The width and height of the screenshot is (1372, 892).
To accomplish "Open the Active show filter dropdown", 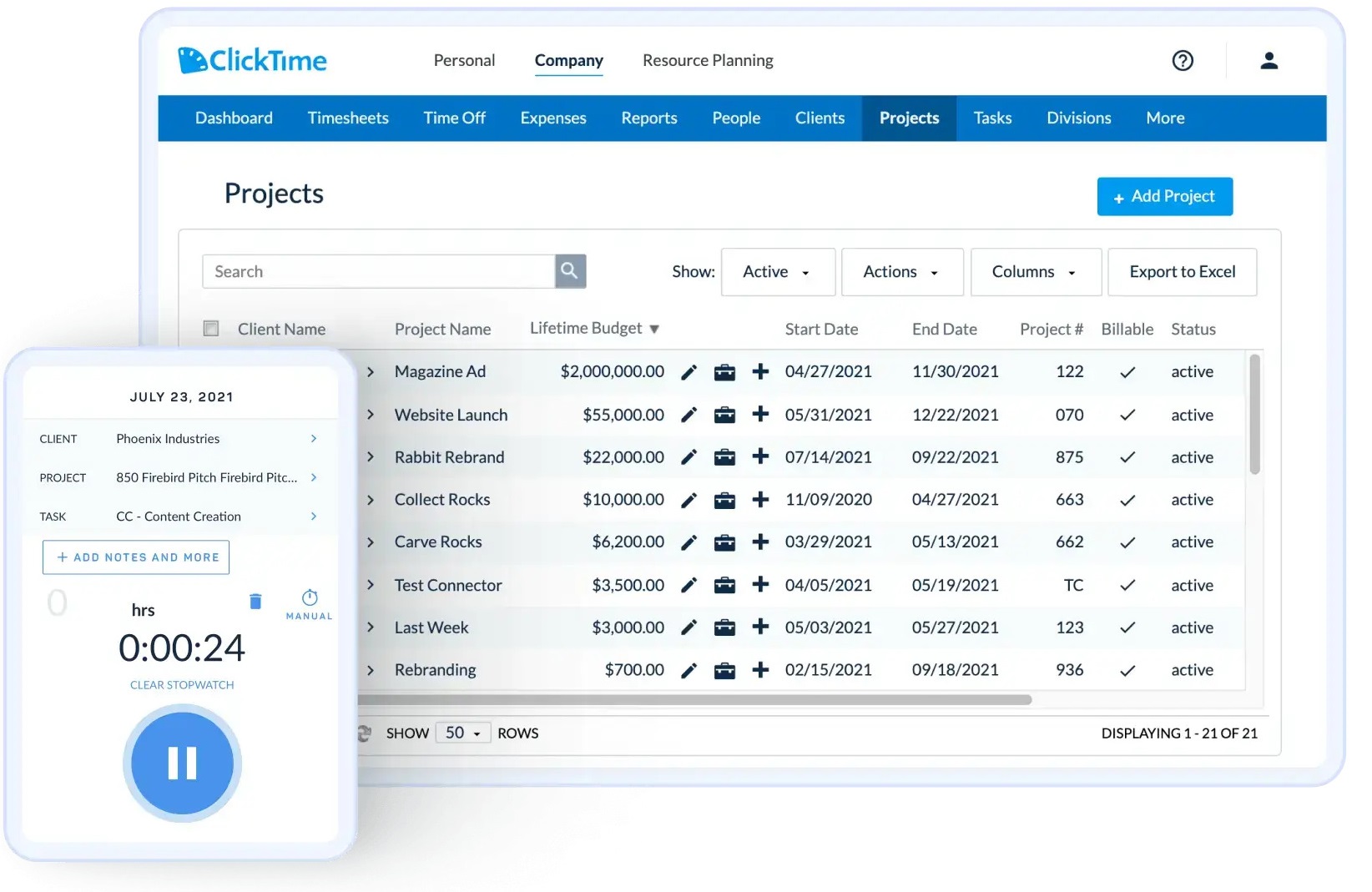I will click(x=777, y=272).
